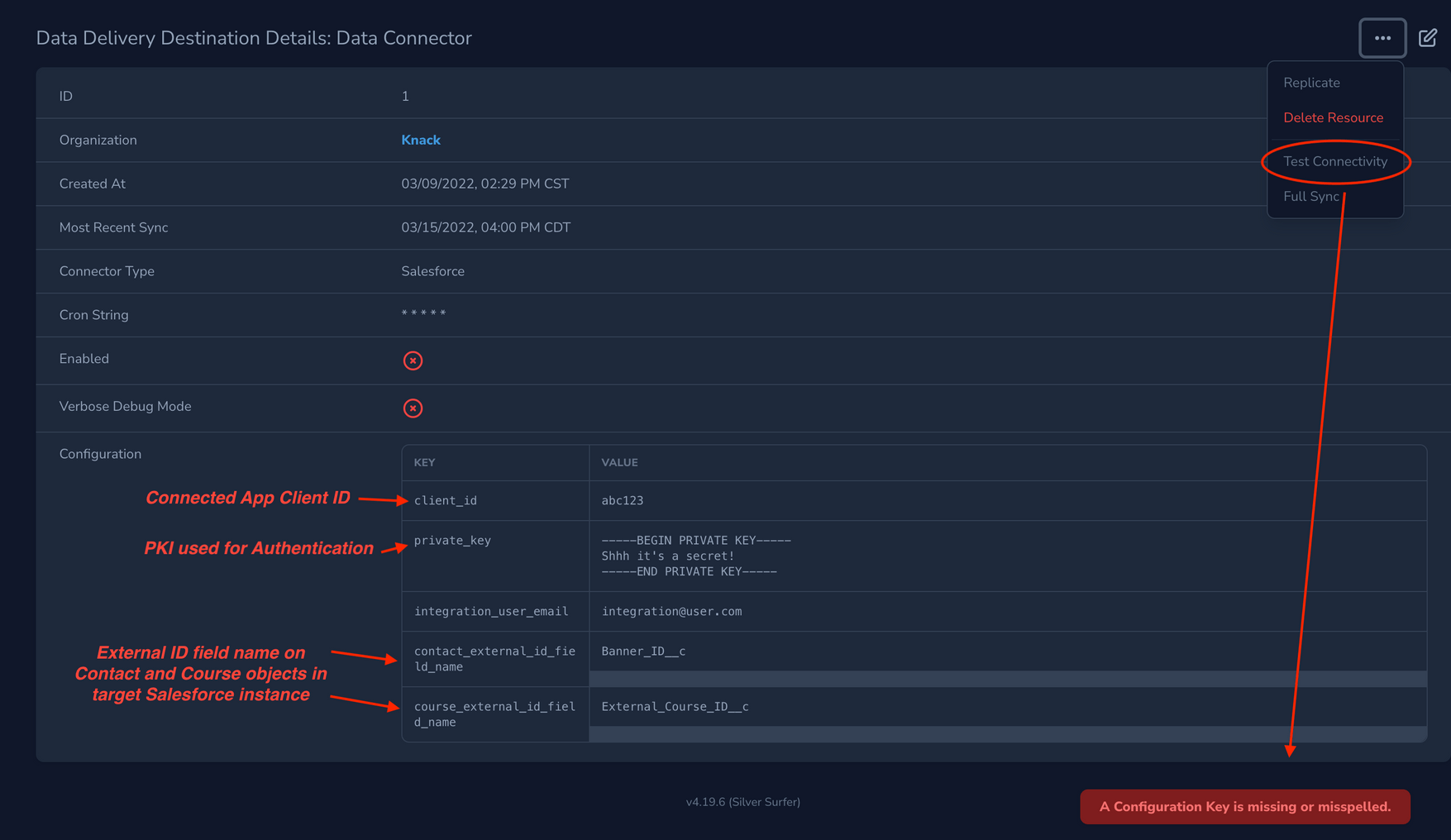This screenshot has width=1451, height=840.
Task: Choose Replicate in the dropdown menu
Action: [1311, 82]
